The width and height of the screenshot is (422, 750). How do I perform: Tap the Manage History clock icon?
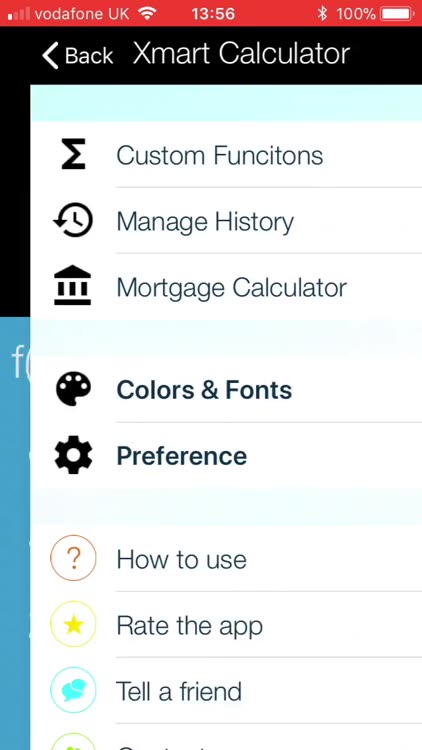tap(73, 221)
